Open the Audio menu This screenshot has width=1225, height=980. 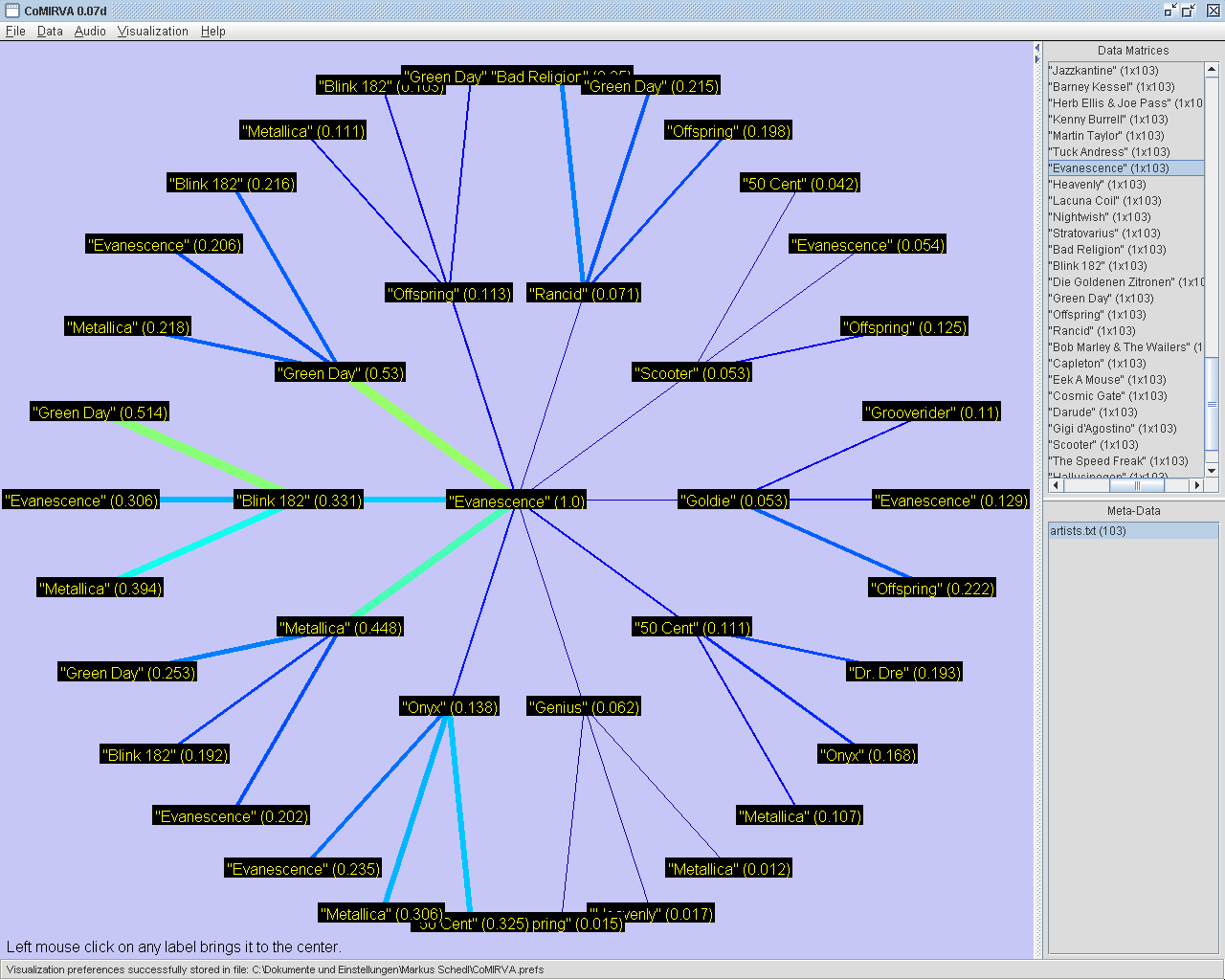(90, 31)
